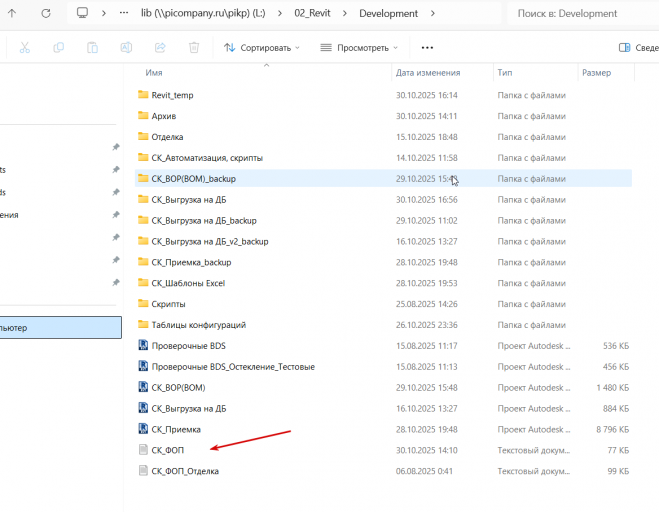The image size is (659, 512).
Task: Click date 25.08.2025 14:26
Action: [427, 304]
